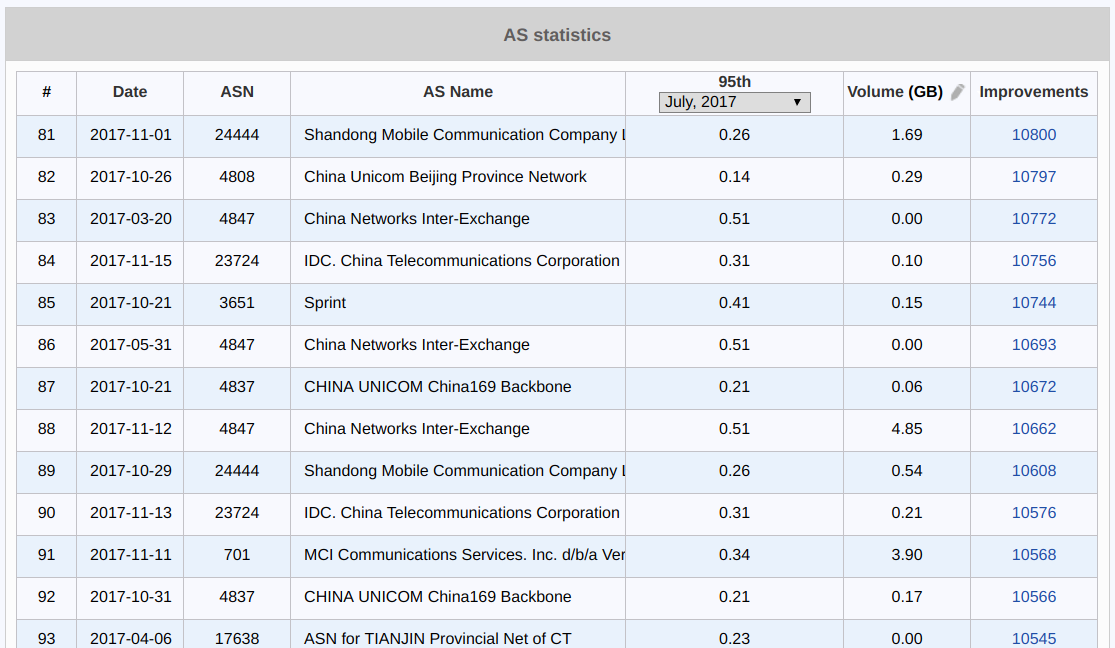
Task: Select ASN cell 17638
Action: 237,634
